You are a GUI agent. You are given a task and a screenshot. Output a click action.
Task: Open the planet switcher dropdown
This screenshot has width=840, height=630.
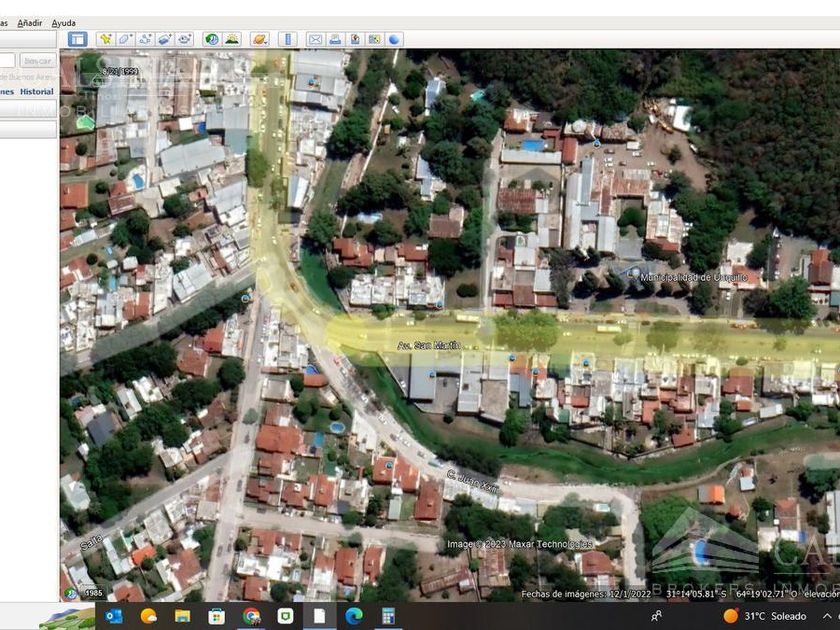pyautogui.click(x=259, y=39)
